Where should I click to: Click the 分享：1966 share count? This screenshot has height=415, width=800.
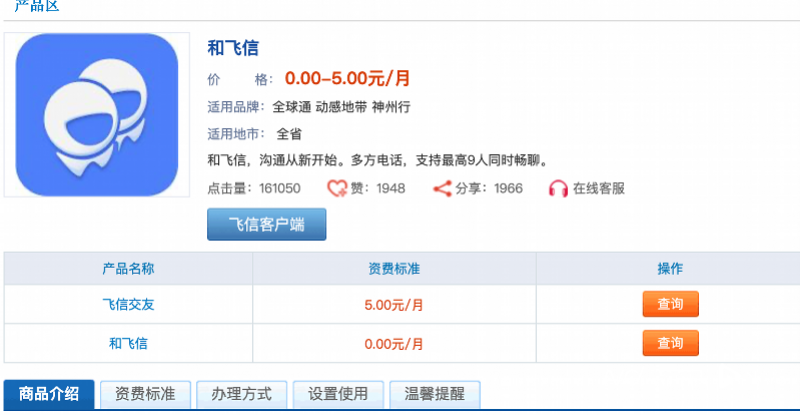[x=489, y=188]
